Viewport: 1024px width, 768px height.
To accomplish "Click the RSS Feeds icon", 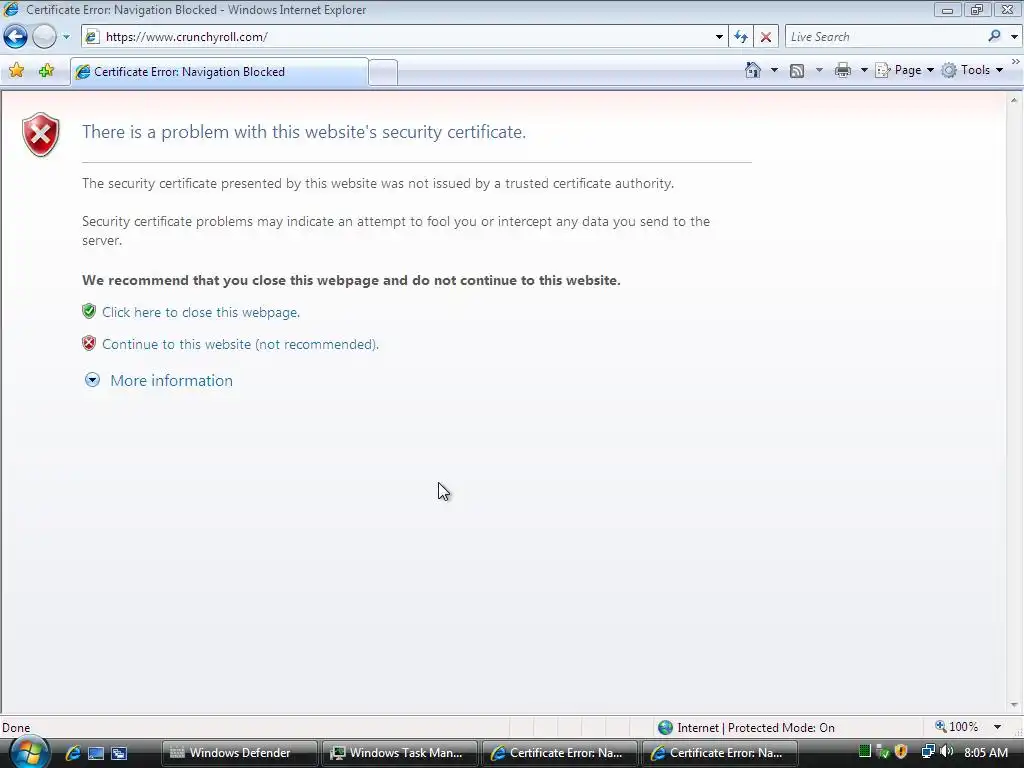I will click(x=797, y=71).
